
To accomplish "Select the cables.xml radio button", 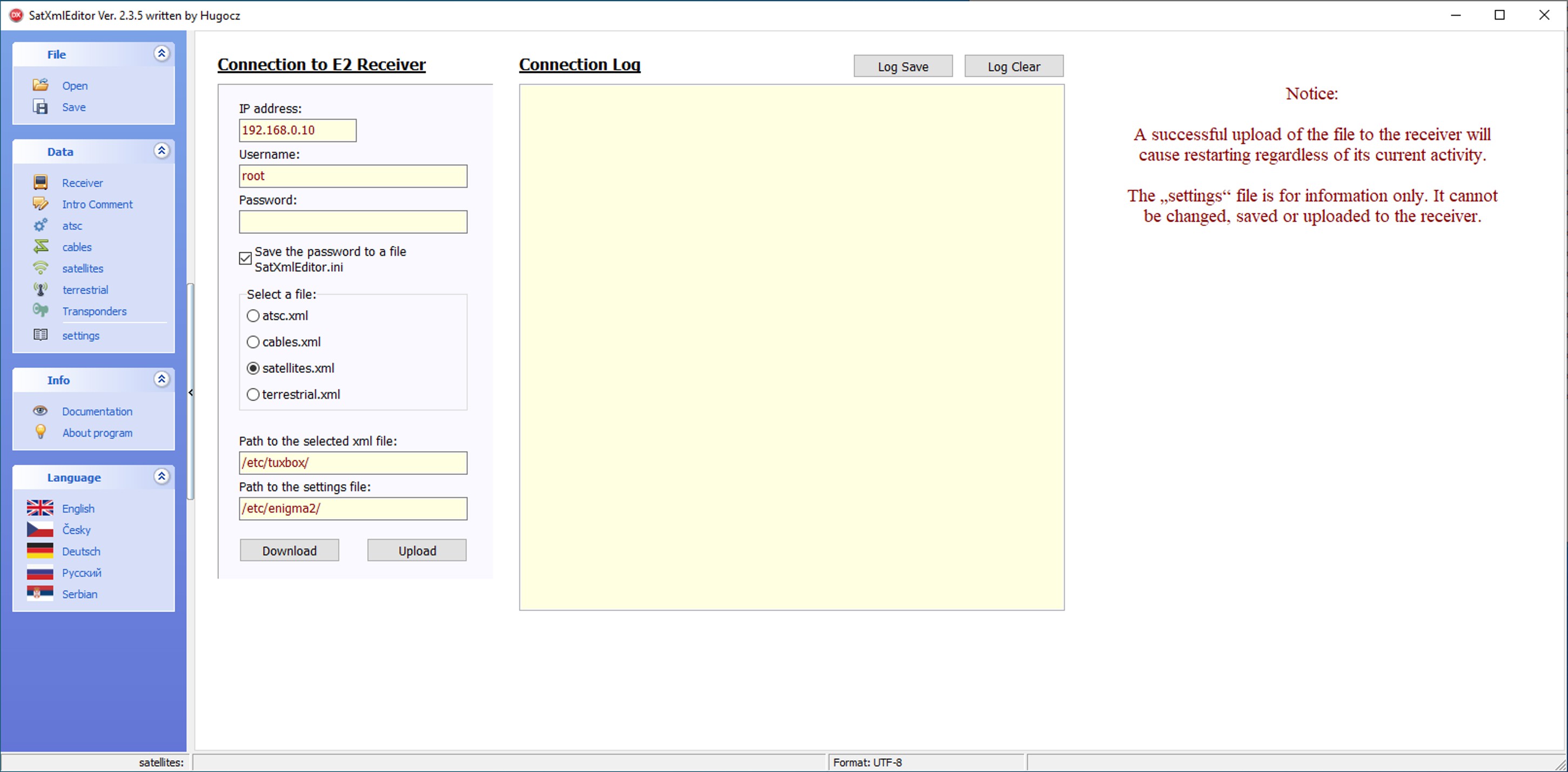I will (x=253, y=342).
